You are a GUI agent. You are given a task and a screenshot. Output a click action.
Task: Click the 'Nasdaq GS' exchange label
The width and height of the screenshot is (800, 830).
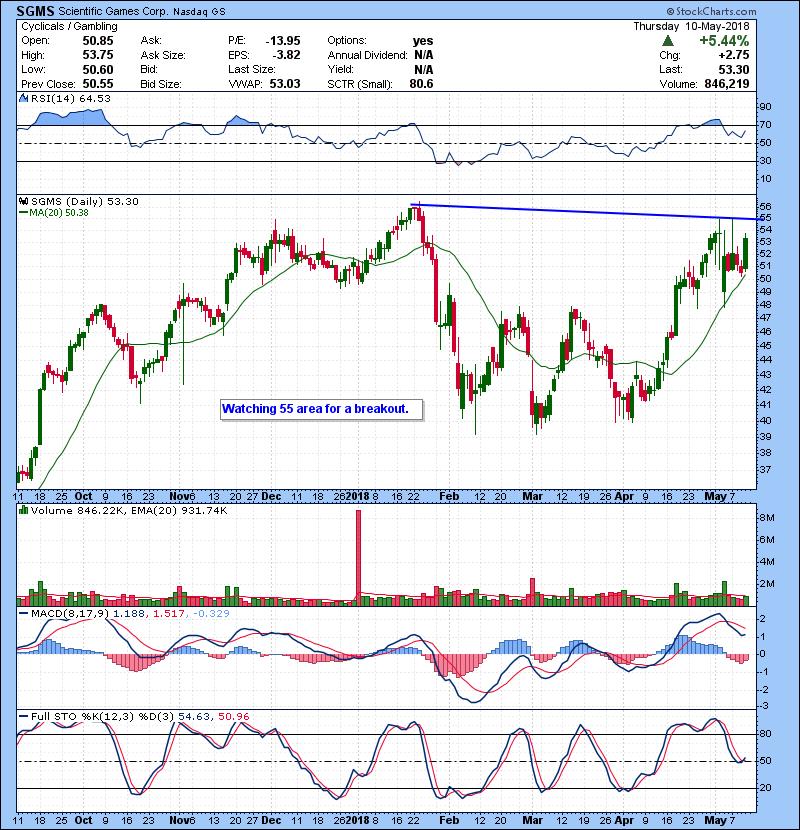[200, 12]
